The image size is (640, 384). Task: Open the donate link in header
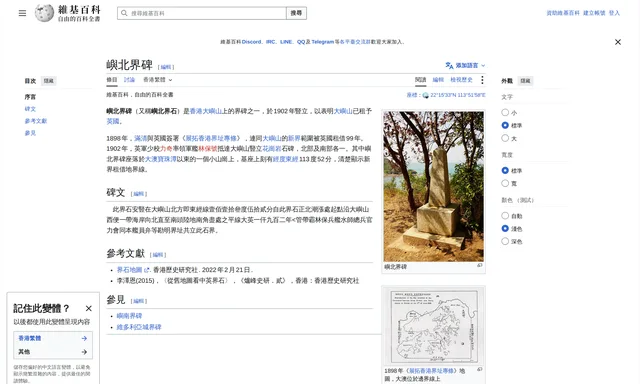pyautogui.click(x=563, y=13)
